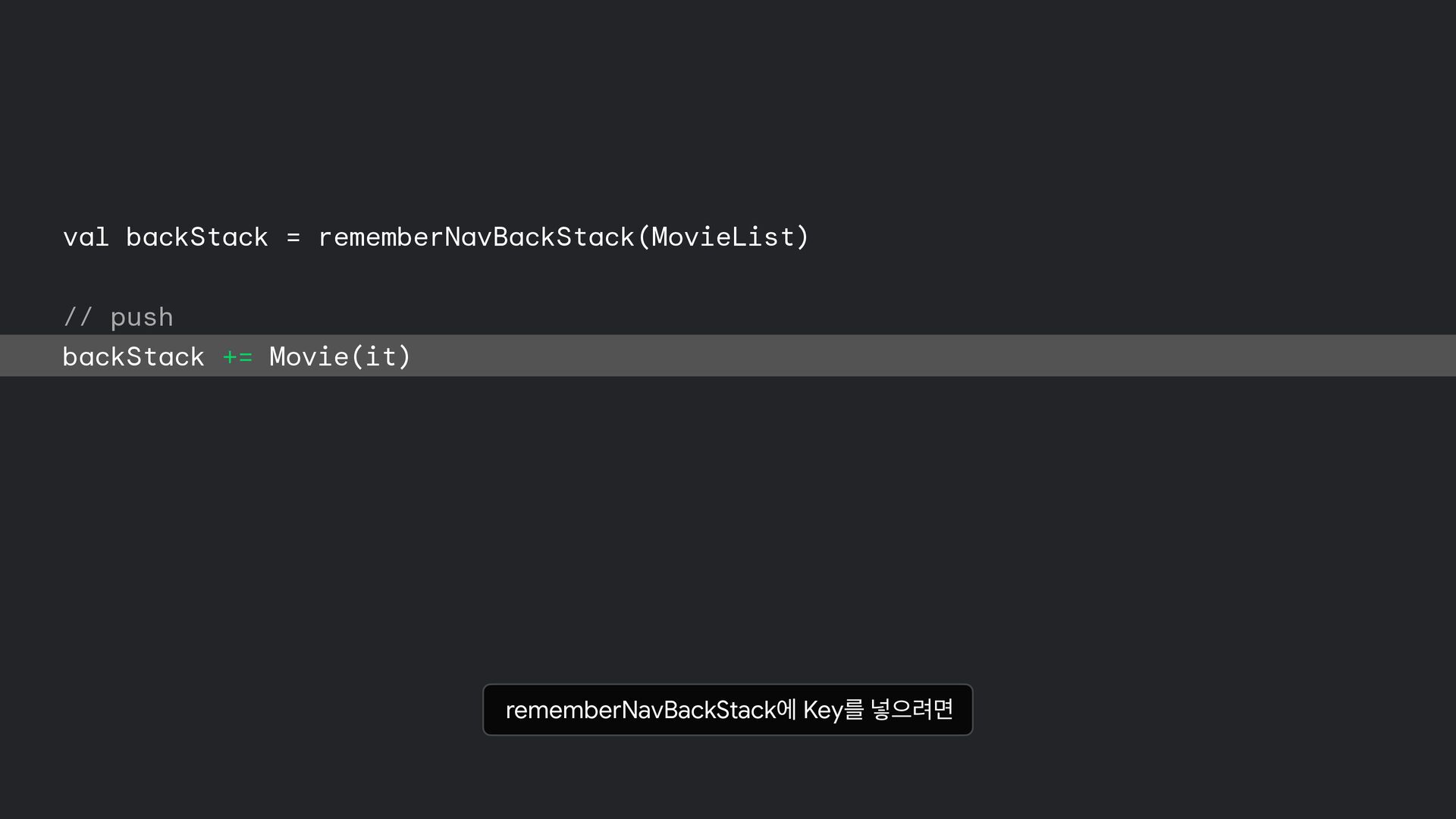Click the word 'Key' in the subtitle

[823, 711]
